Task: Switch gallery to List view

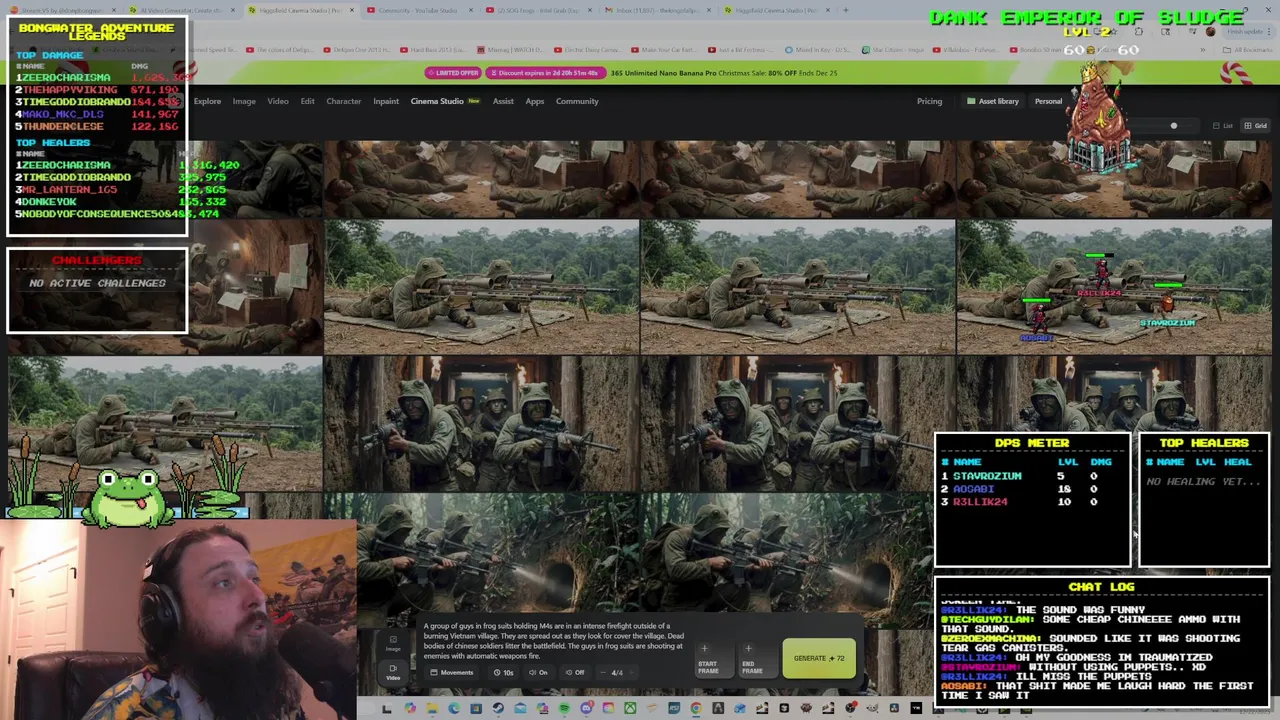Action: coord(1222,126)
